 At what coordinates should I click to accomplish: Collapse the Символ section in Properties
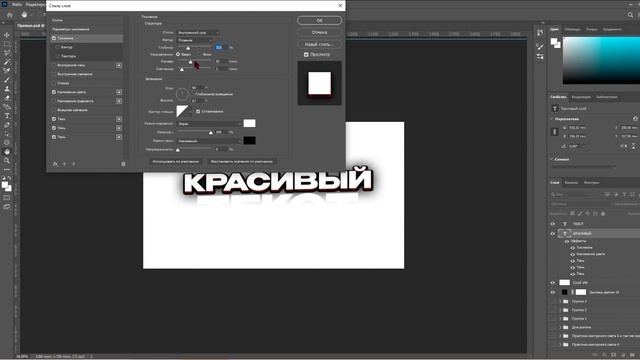pos(552,159)
